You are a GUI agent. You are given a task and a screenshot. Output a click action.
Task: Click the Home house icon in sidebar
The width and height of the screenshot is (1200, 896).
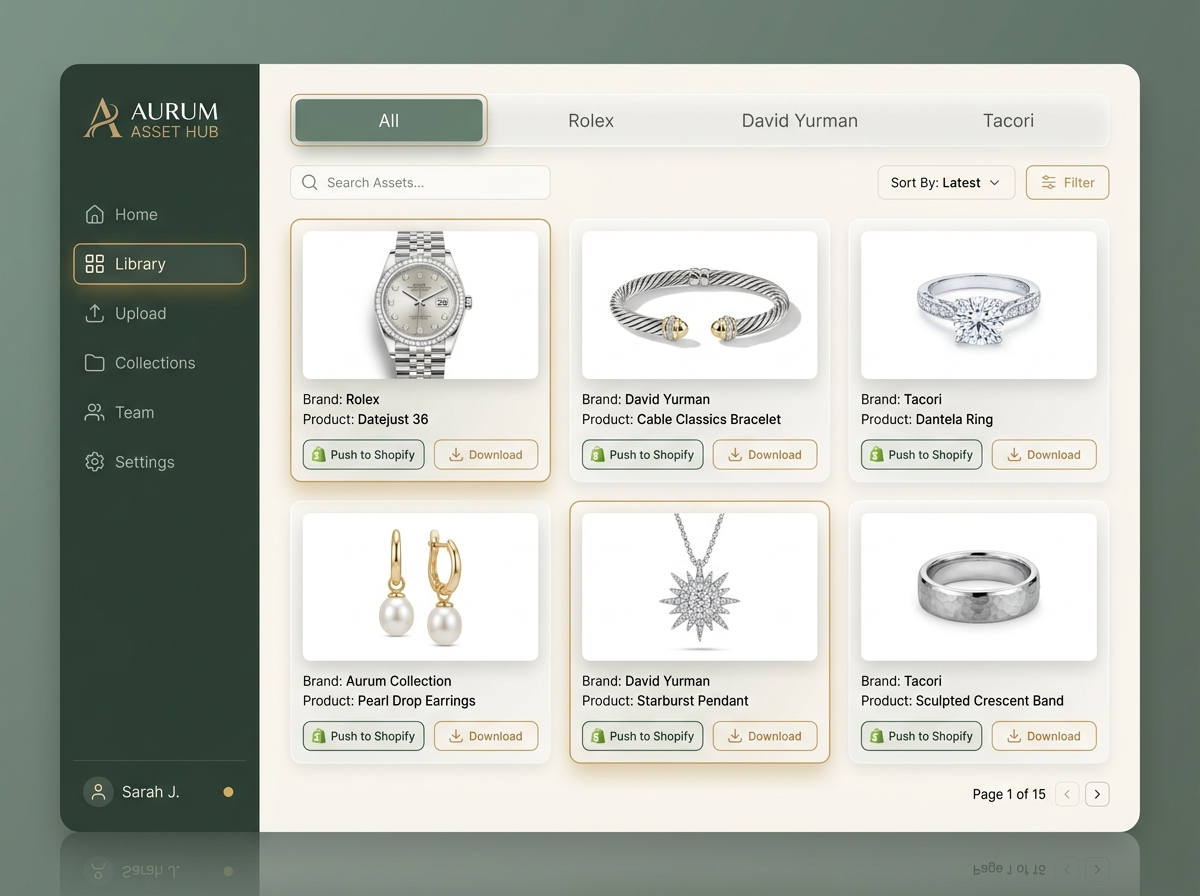coord(95,214)
